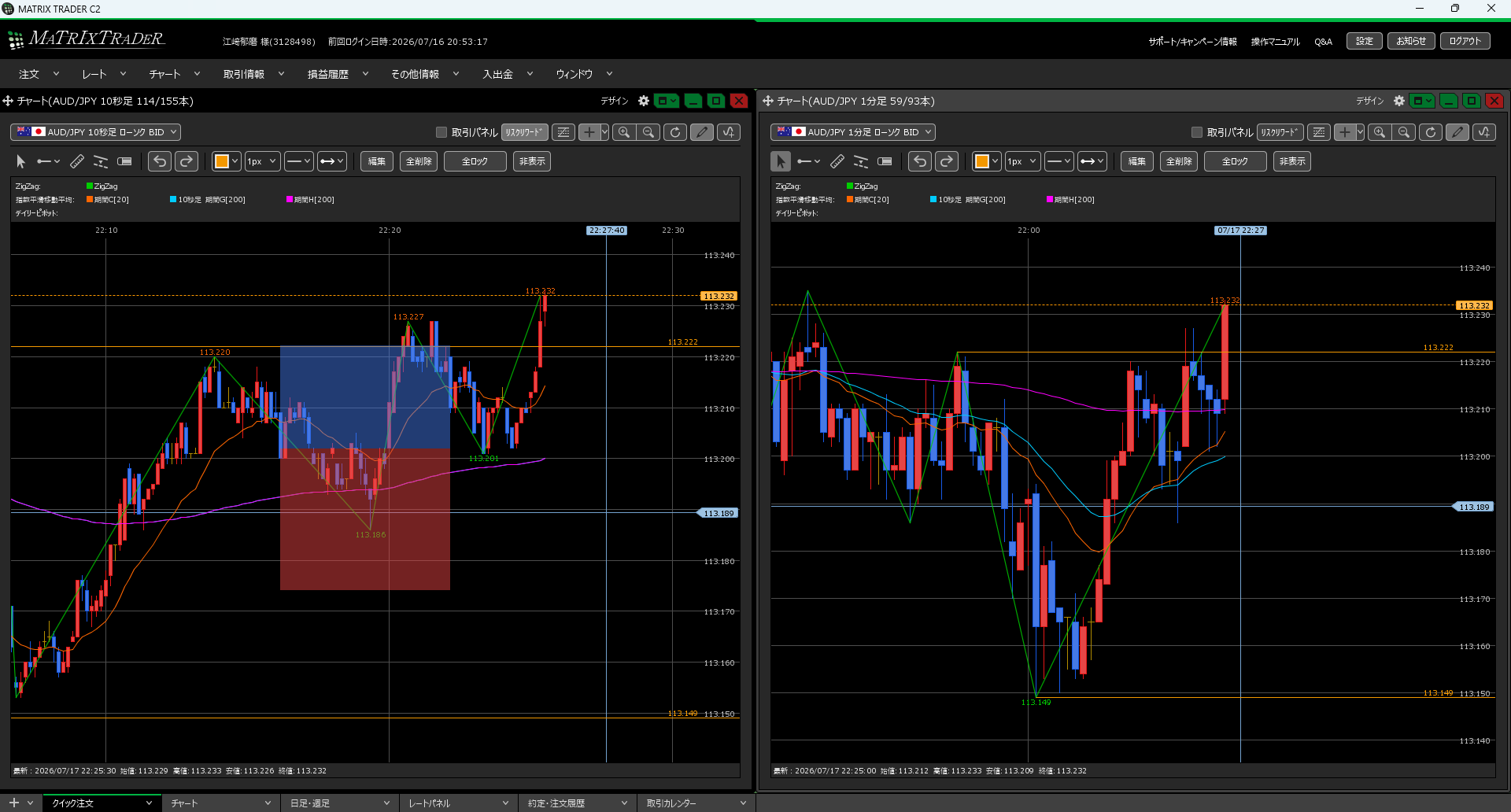Open the AUD/JPY 1分足 ローソク BID dropdown
The height and width of the screenshot is (812, 1511).
pyautogui.click(x=852, y=132)
